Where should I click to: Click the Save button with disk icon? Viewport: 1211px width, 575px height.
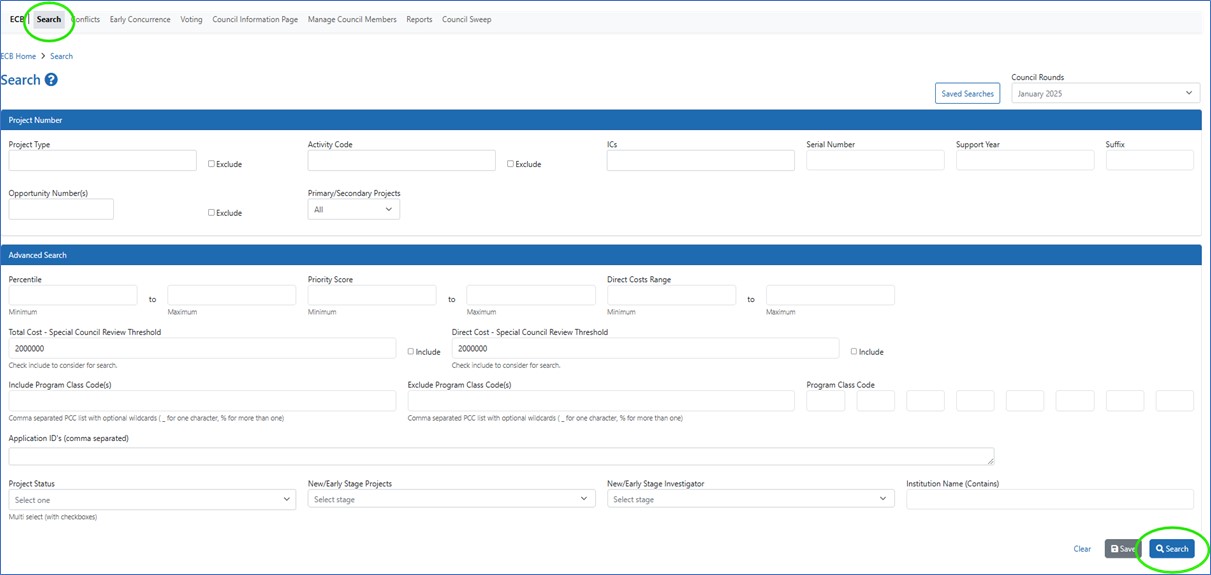point(1122,549)
